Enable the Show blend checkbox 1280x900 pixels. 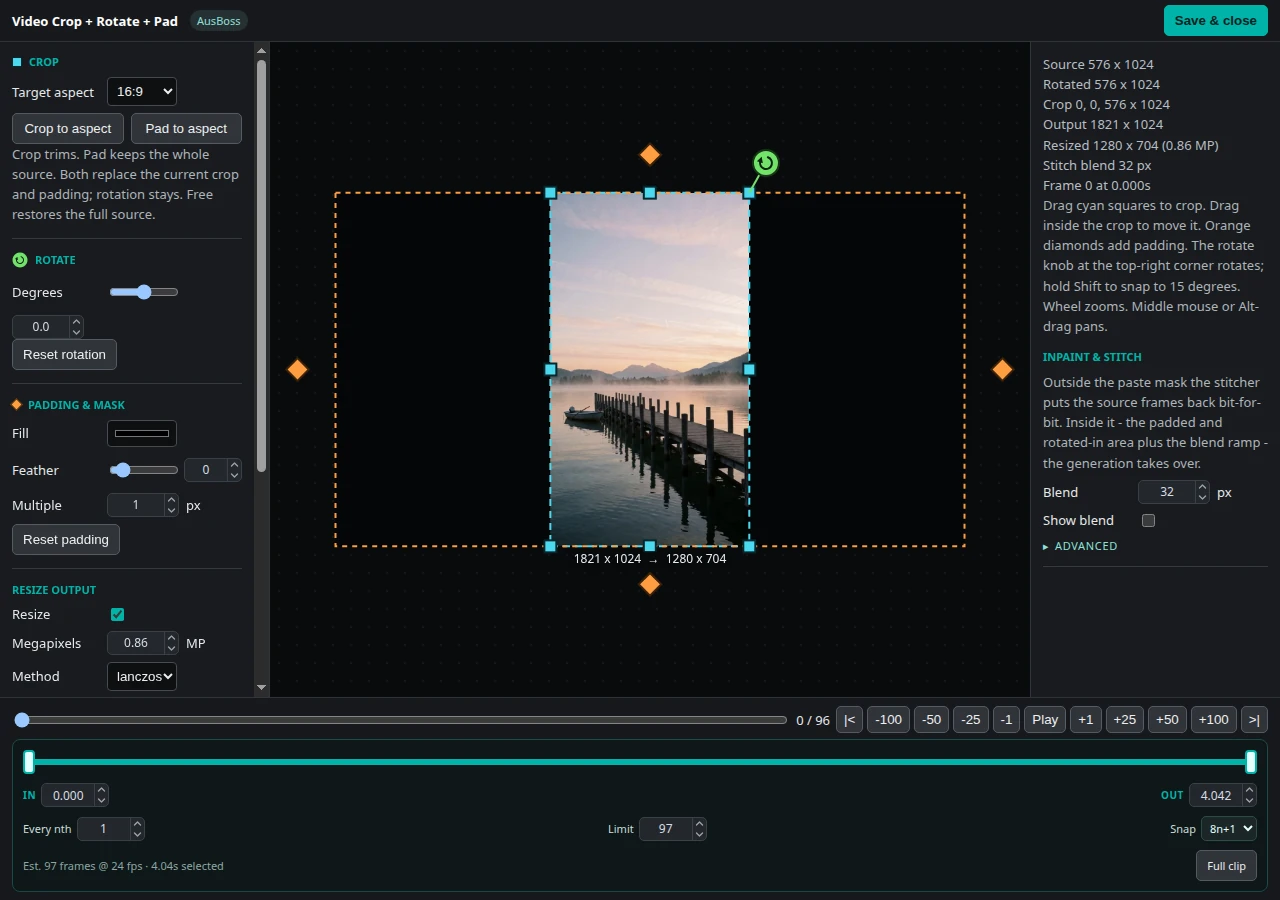click(1148, 520)
